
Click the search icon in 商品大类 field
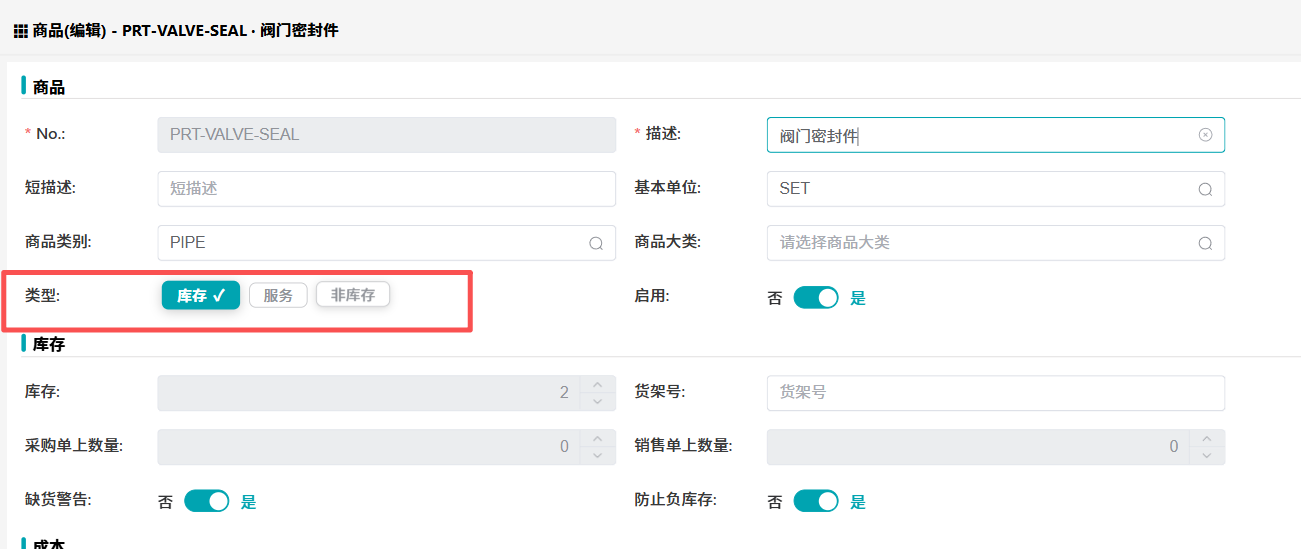click(x=1205, y=243)
